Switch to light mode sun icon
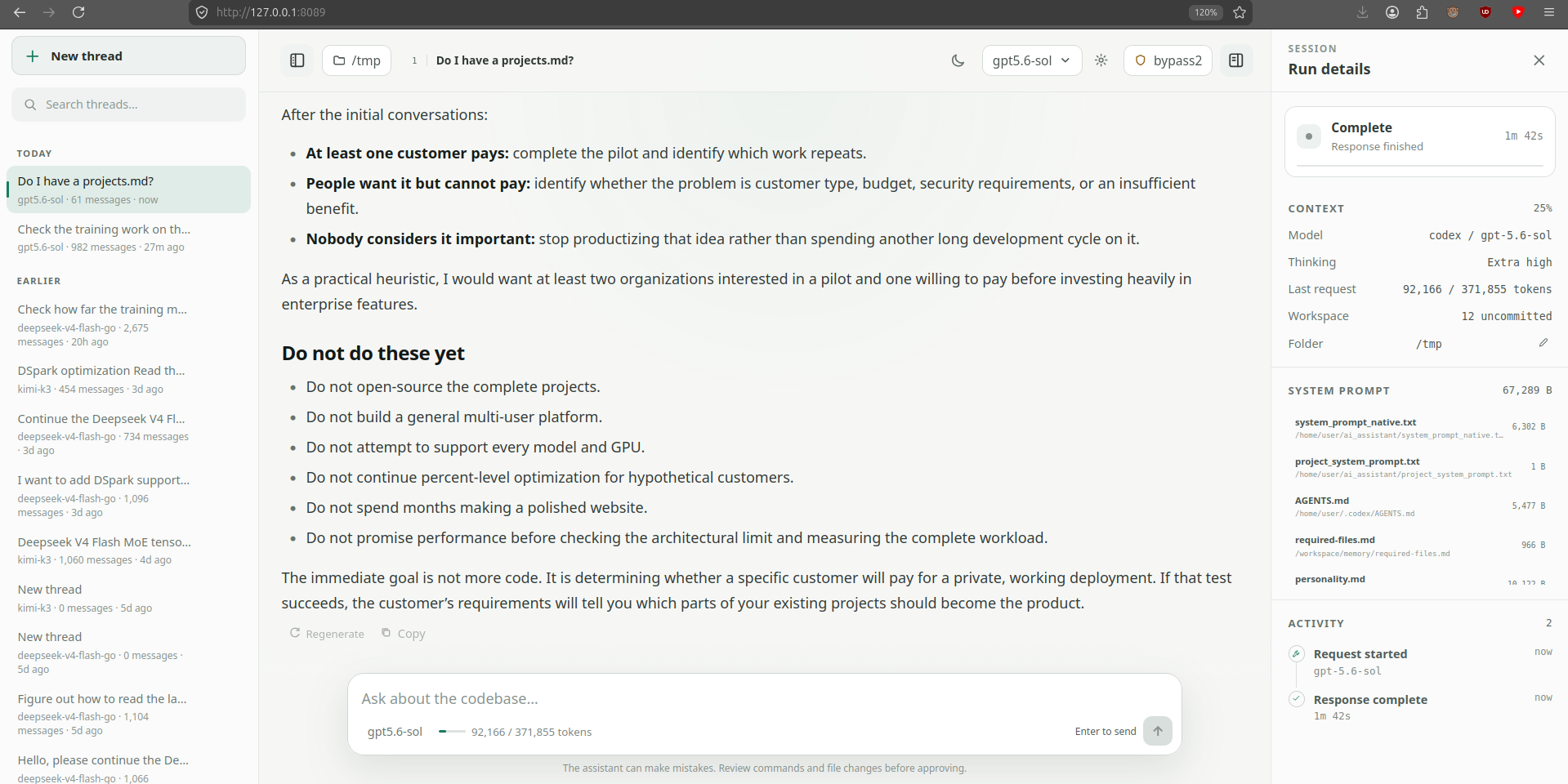The image size is (1568, 784). pos(1101,60)
